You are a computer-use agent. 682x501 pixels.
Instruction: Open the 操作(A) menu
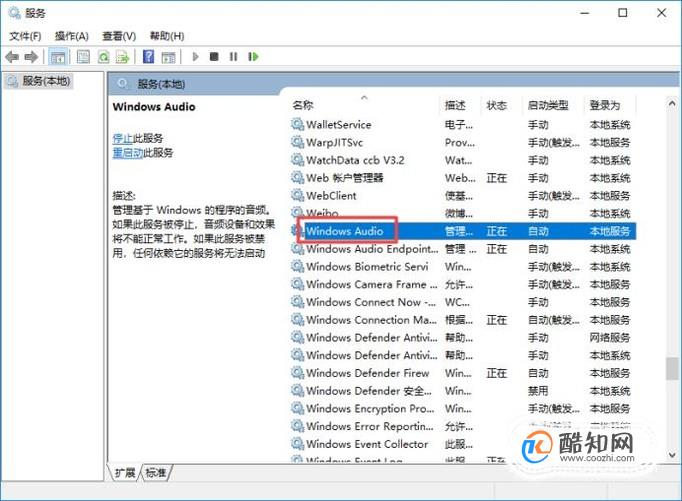click(72, 36)
